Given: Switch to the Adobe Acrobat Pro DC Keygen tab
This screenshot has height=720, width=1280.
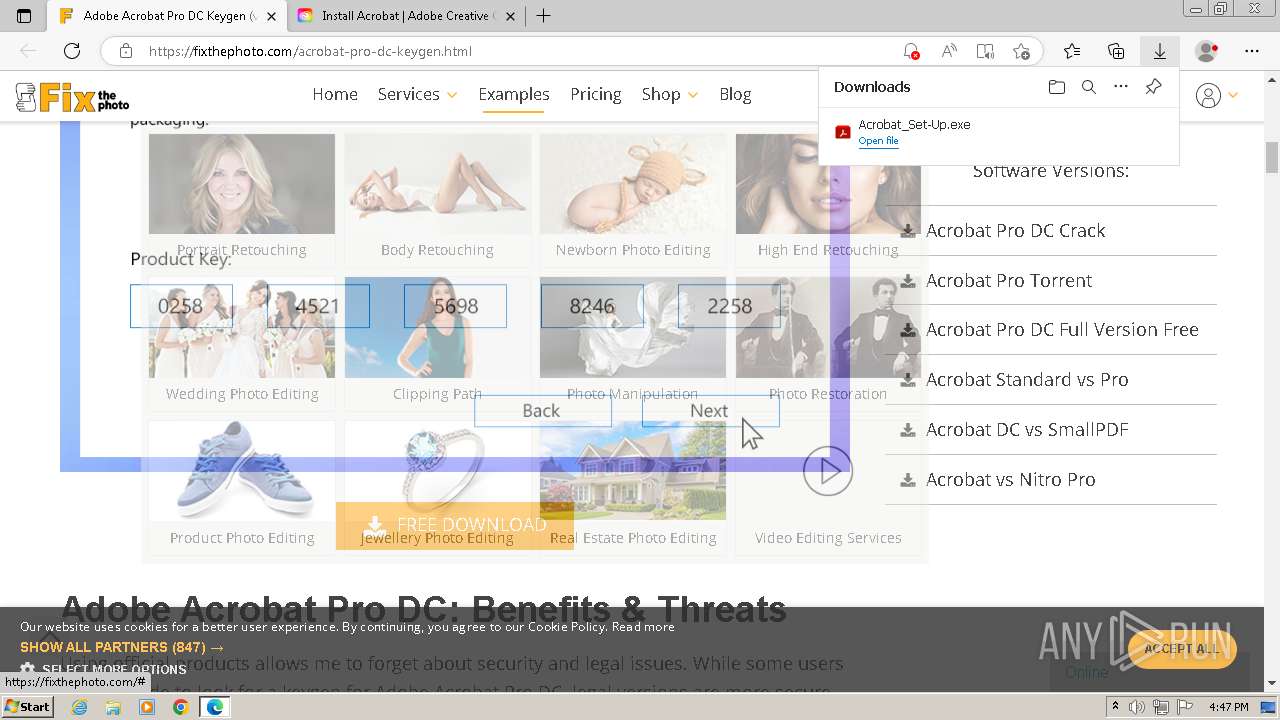Looking at the screenshot, I should click(x=168, y=16).
